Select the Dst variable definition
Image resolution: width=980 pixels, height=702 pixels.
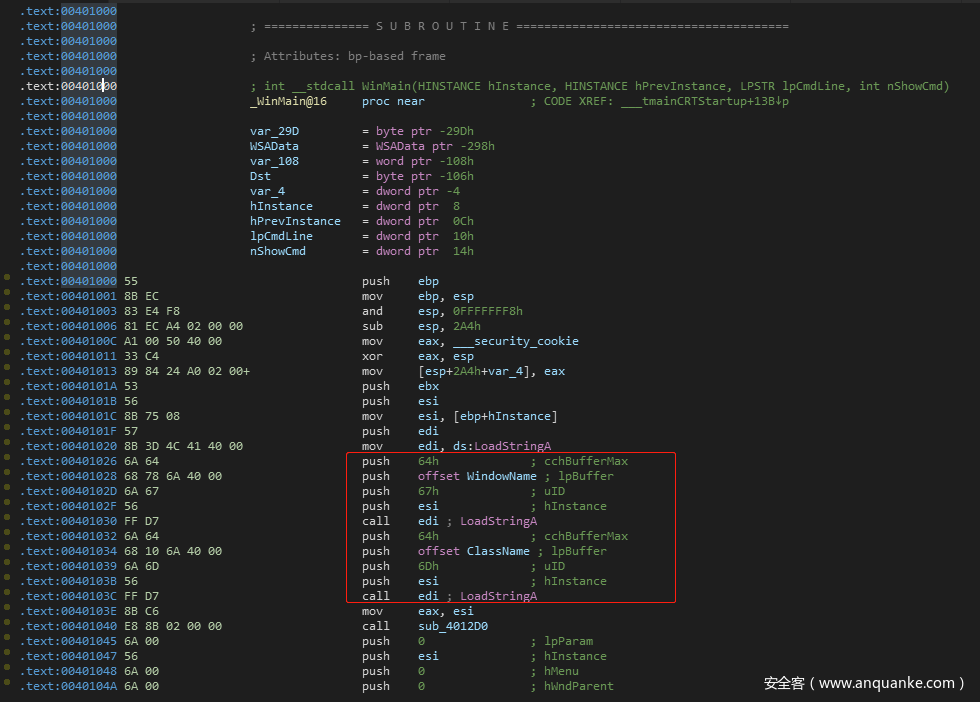(260, 176)
